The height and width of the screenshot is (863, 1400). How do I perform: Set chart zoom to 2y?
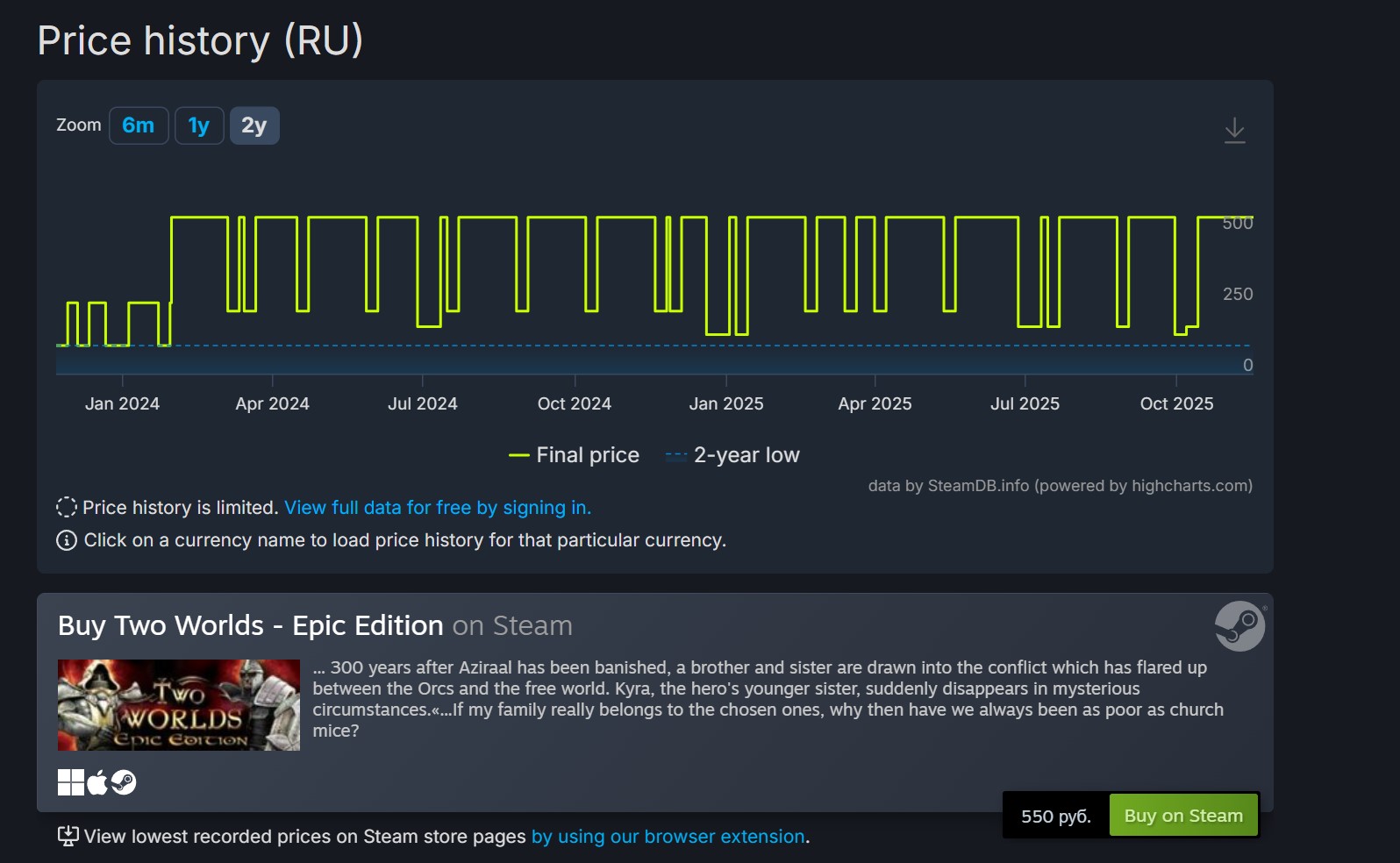pyautogui.click(x=254, y=125)
